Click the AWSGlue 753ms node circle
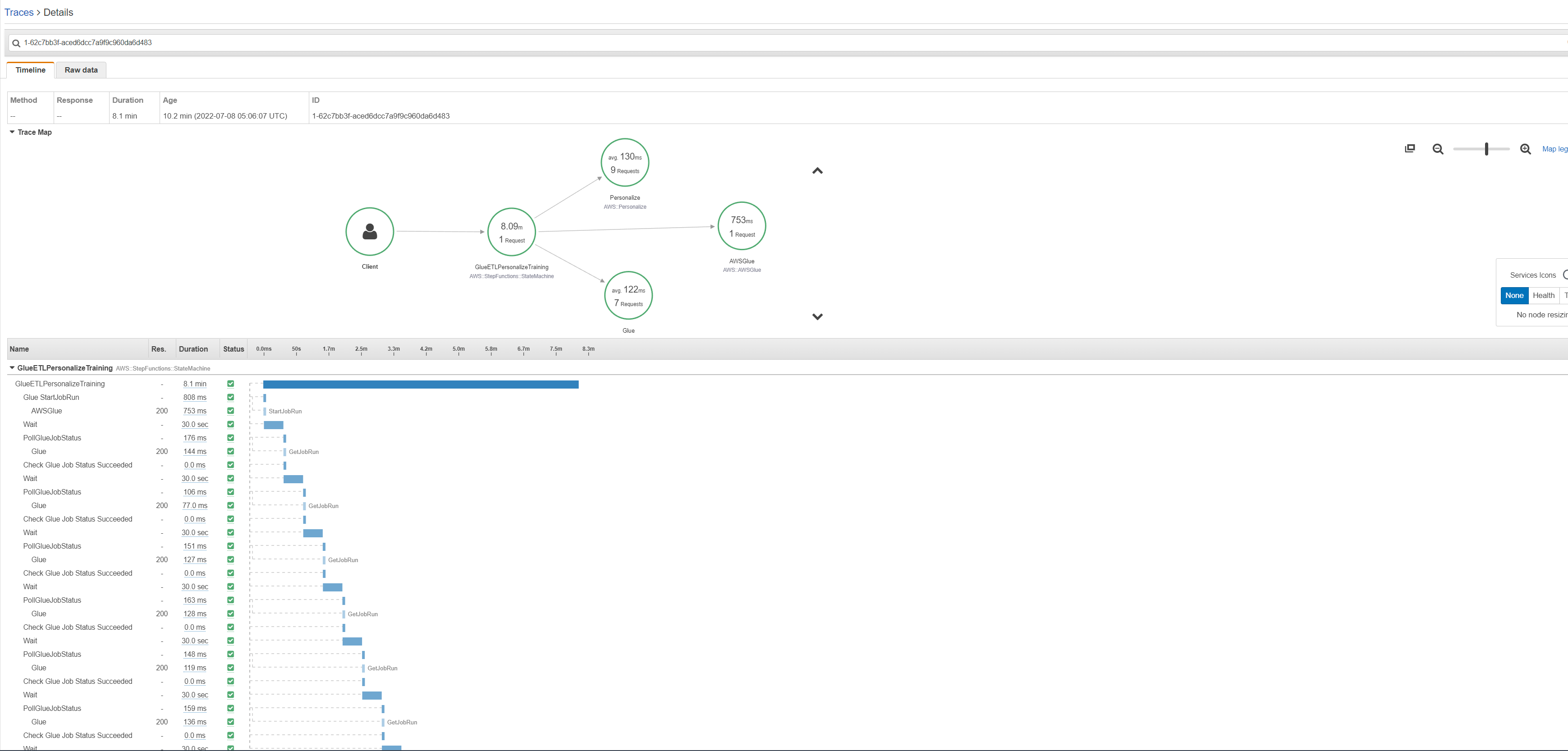 [x=741, y=226]
